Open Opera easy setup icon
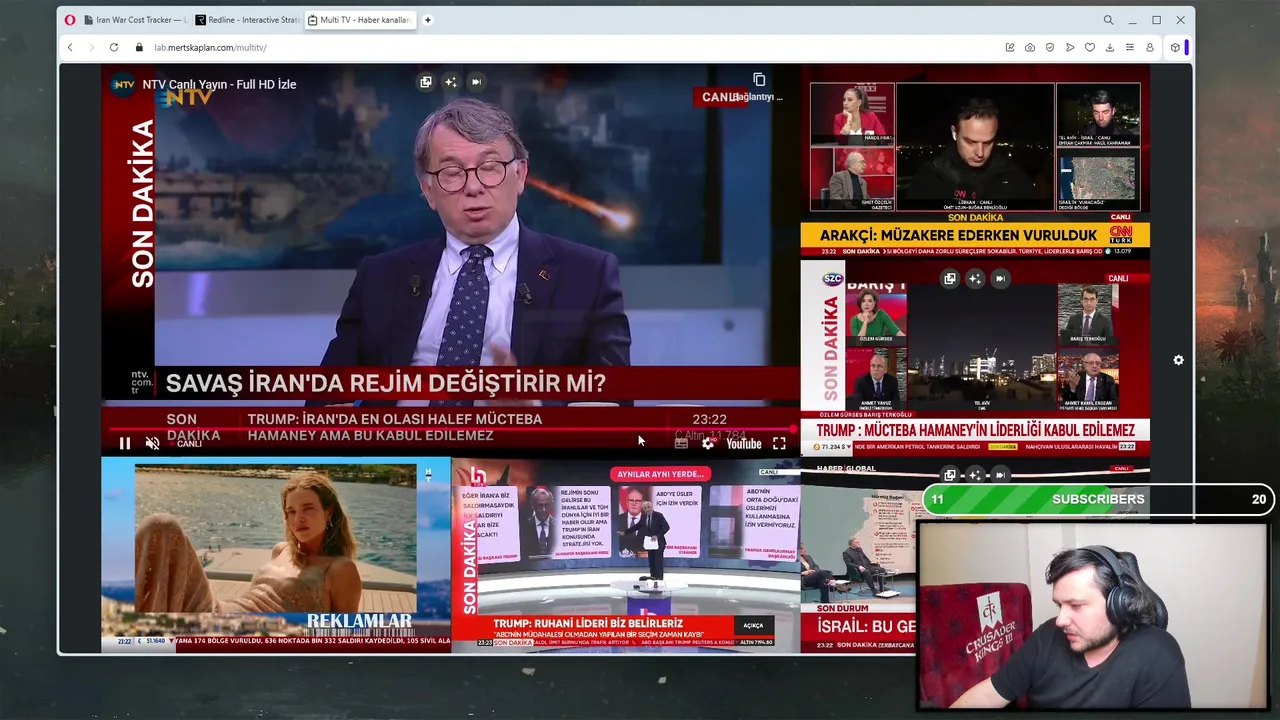 1130,47
